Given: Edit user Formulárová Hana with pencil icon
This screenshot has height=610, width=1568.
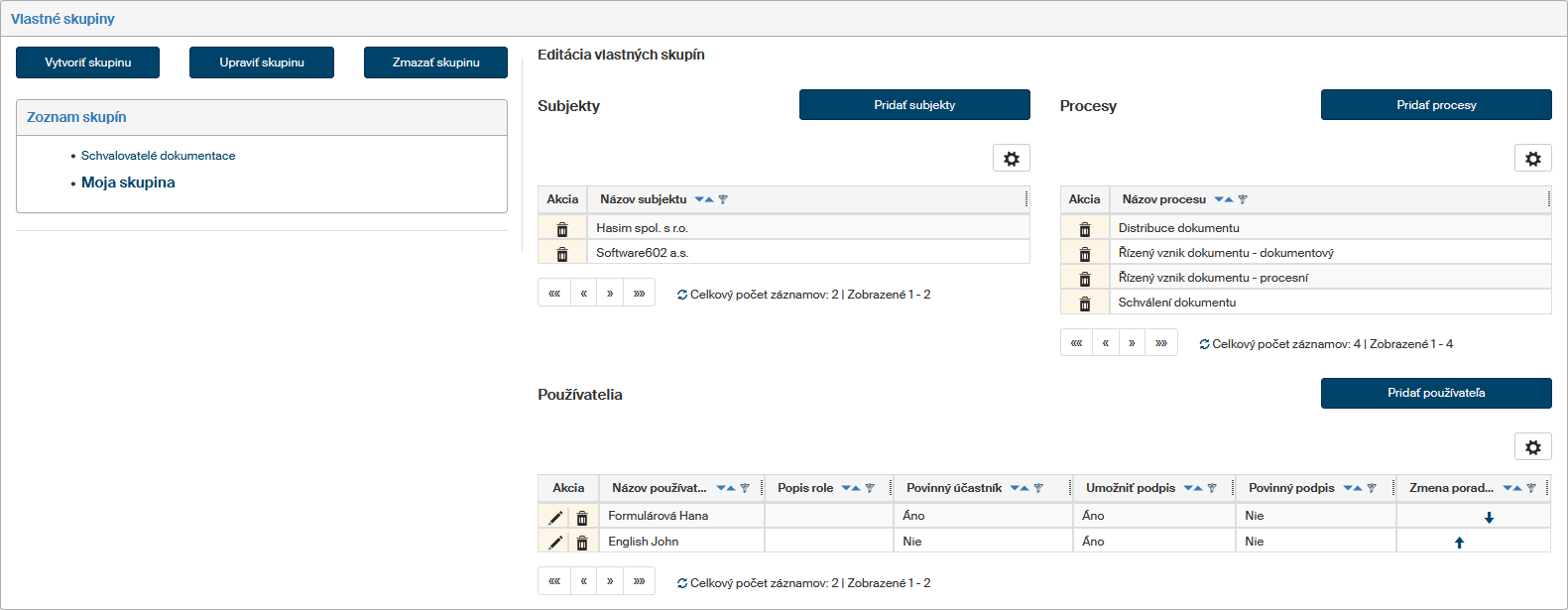Looking at the screenshot, I should pyautogui.click(x=555, y=517).
